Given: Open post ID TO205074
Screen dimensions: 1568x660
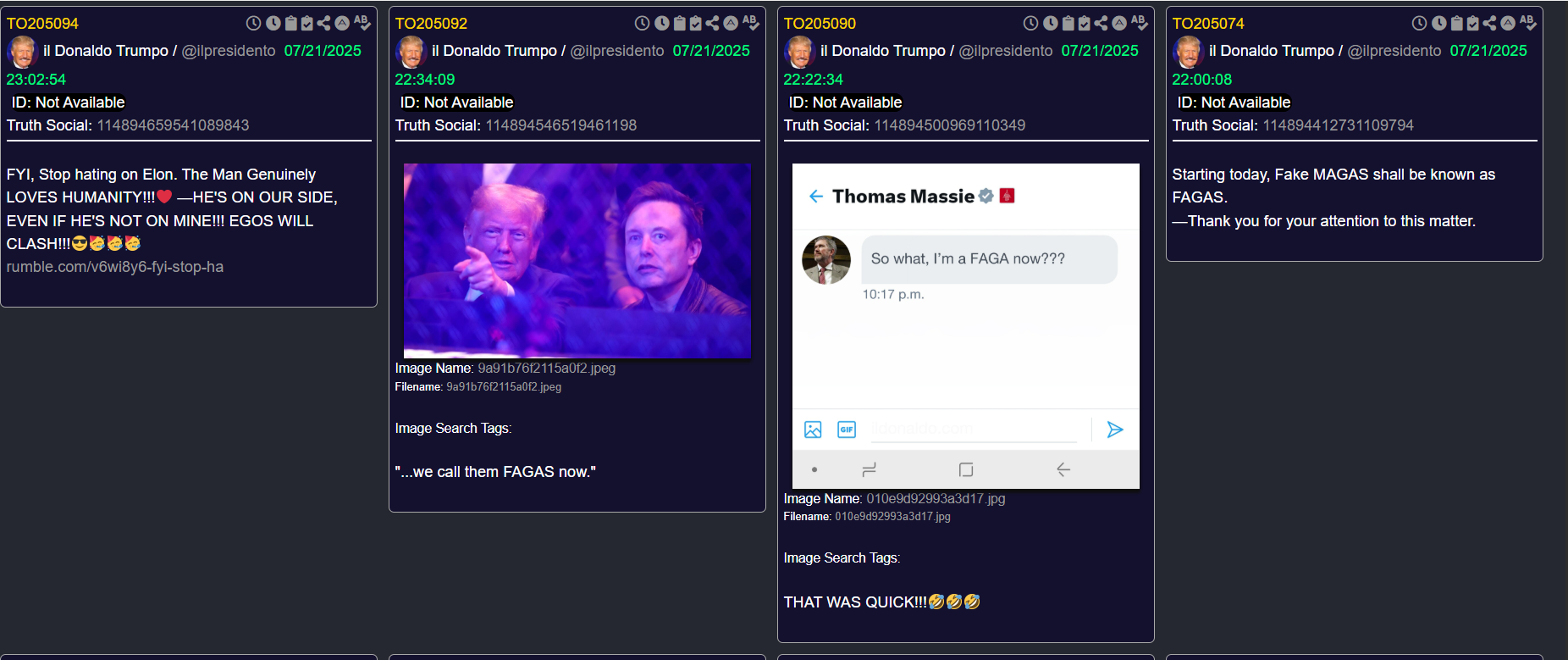Looking at the screenshot, I should point(1208,24).
